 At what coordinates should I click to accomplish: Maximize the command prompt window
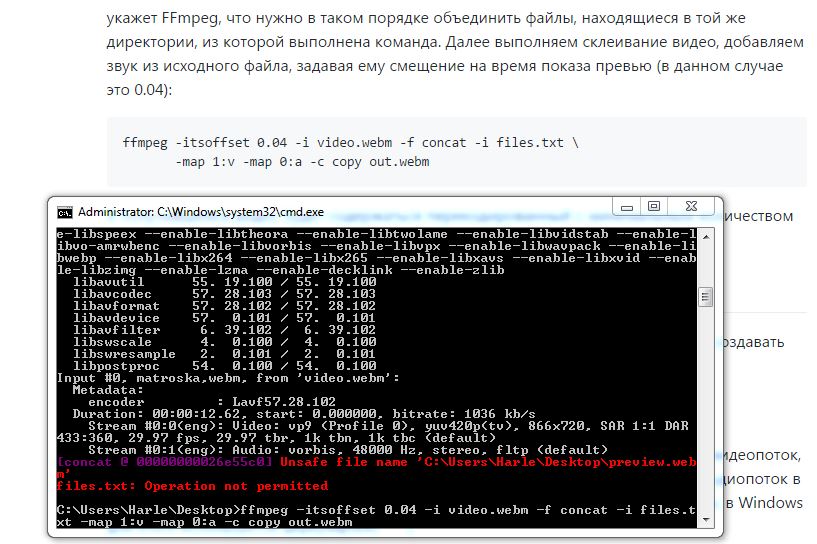point(654,207)
